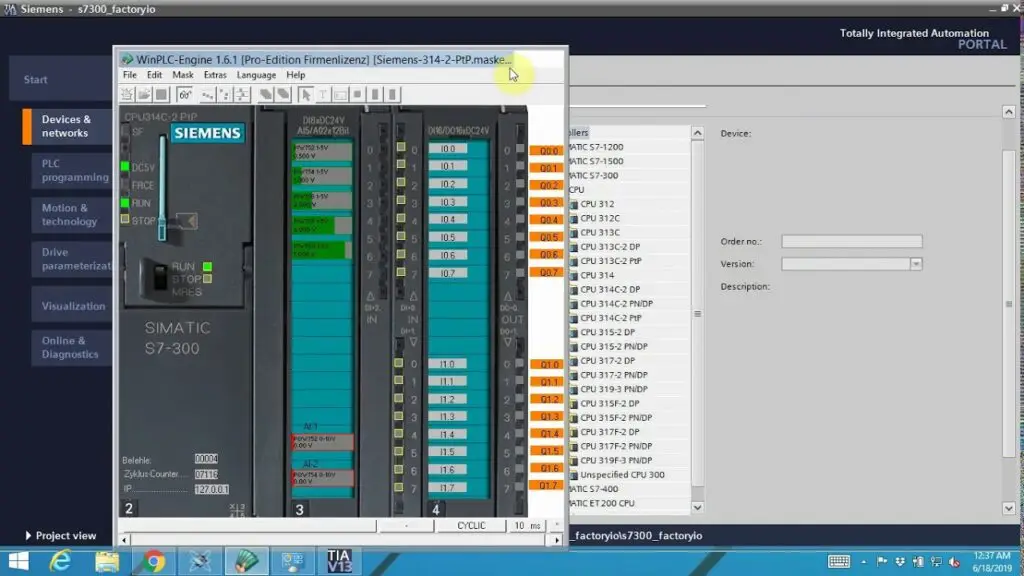Click the I0.4 input label
The width and height of the screenshot is (1024, 576).
click(447, 219)
